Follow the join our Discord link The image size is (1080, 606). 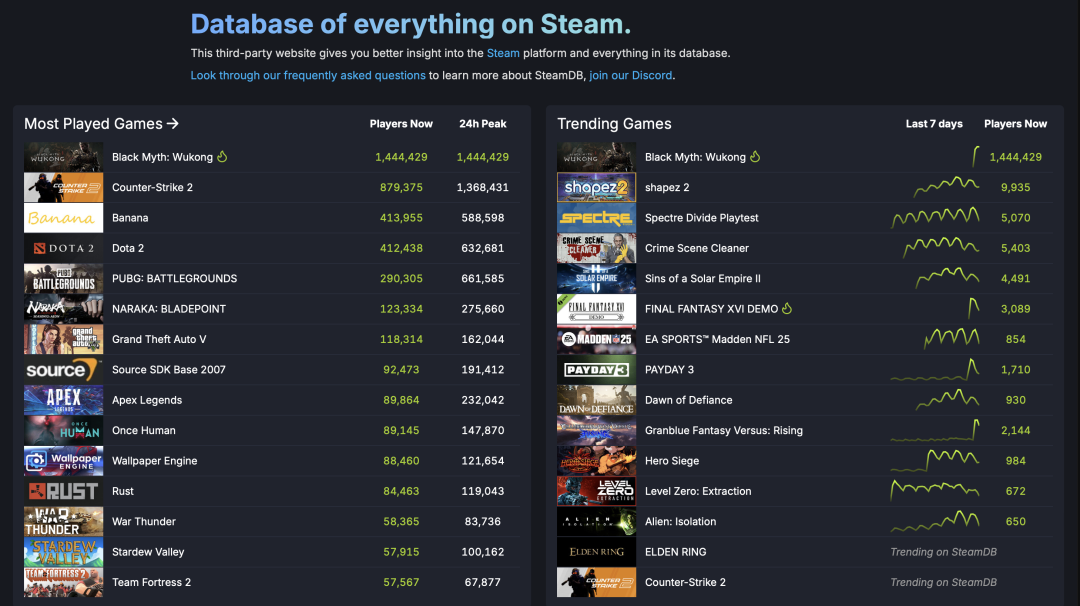(630, 75)
